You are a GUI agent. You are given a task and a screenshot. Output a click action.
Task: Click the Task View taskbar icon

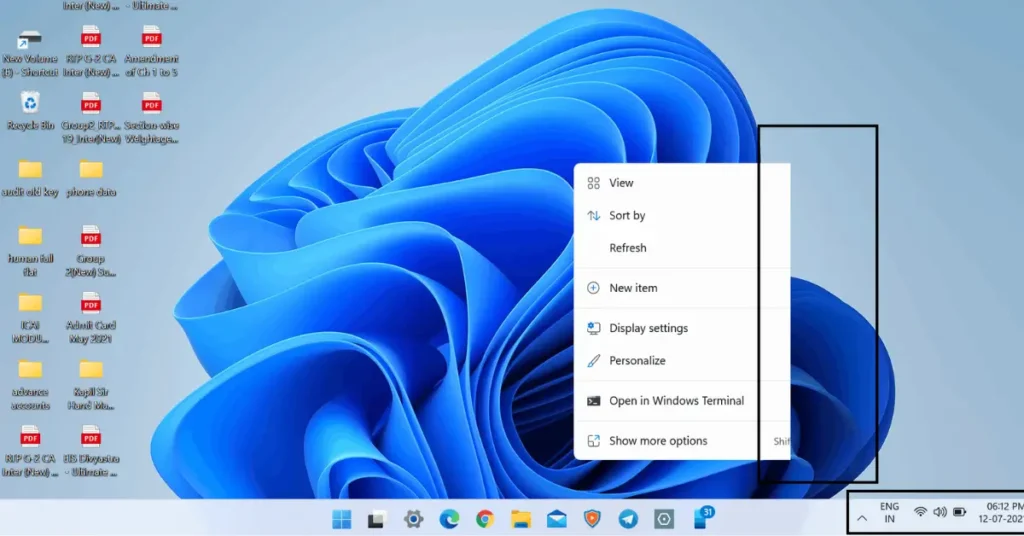(x=377, y=519)
